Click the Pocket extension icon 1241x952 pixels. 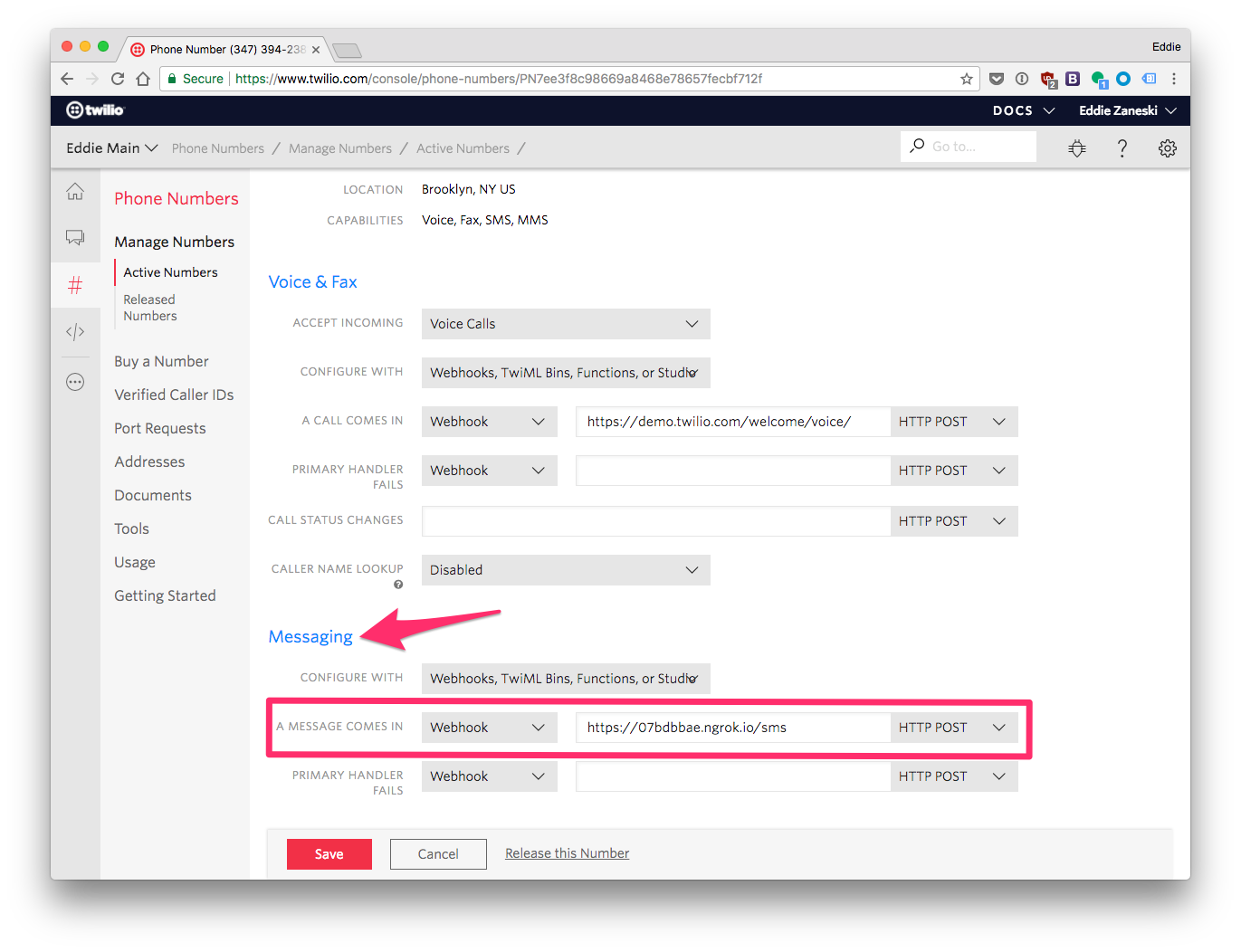pyautogui.click(x=997, y=79)
